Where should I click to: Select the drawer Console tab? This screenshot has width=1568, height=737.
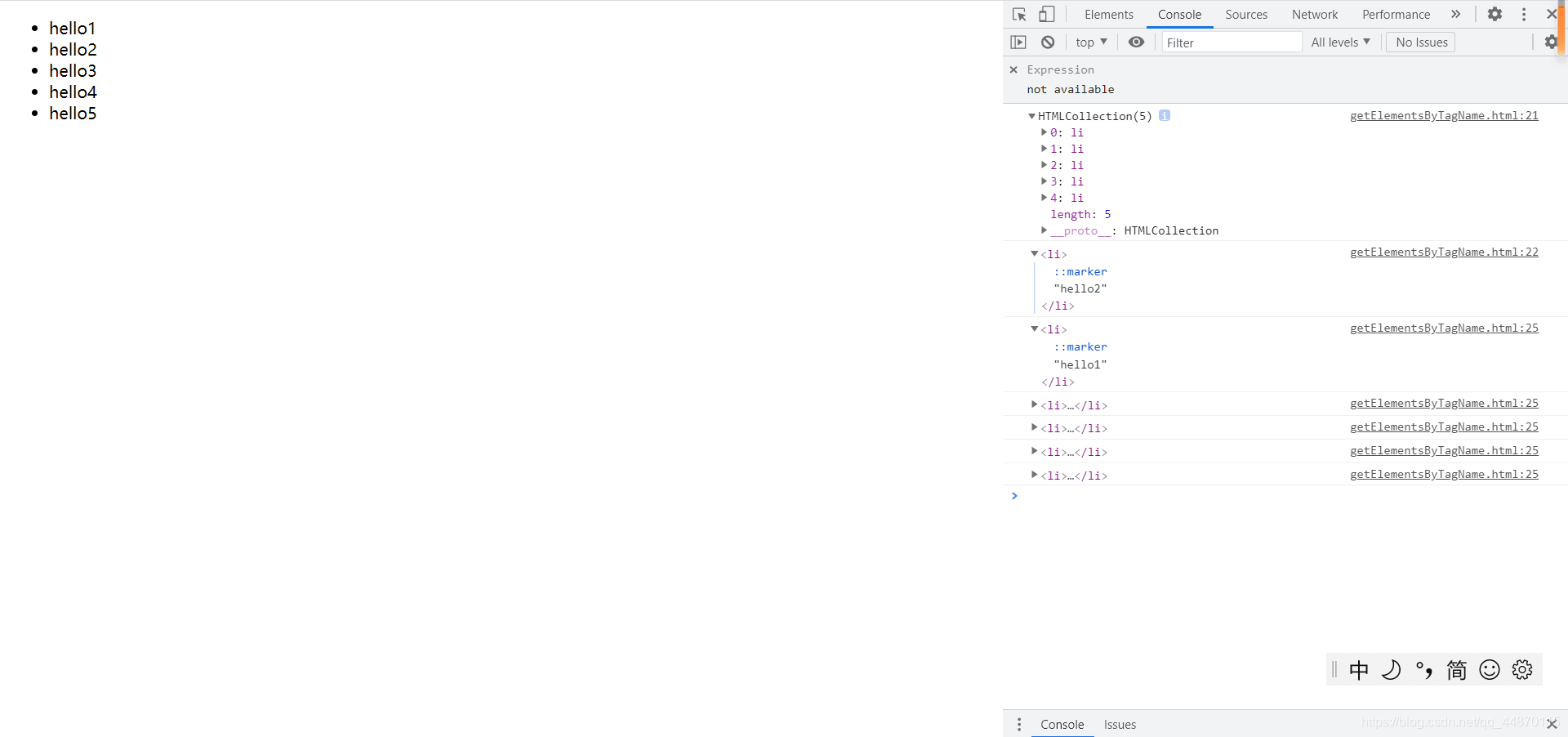click(x=1062, y=724)
